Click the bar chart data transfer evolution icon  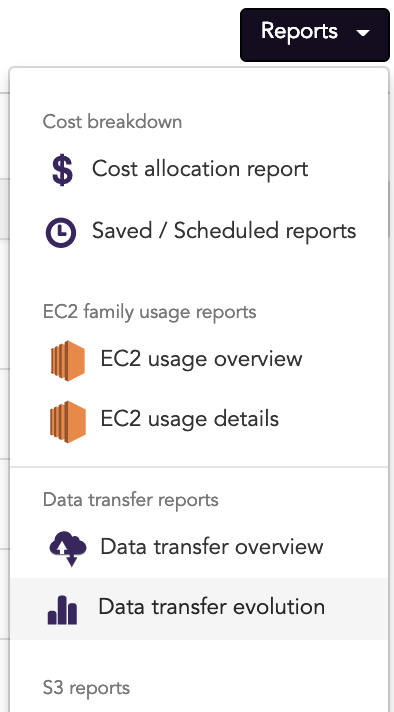[x=63, y=610]
